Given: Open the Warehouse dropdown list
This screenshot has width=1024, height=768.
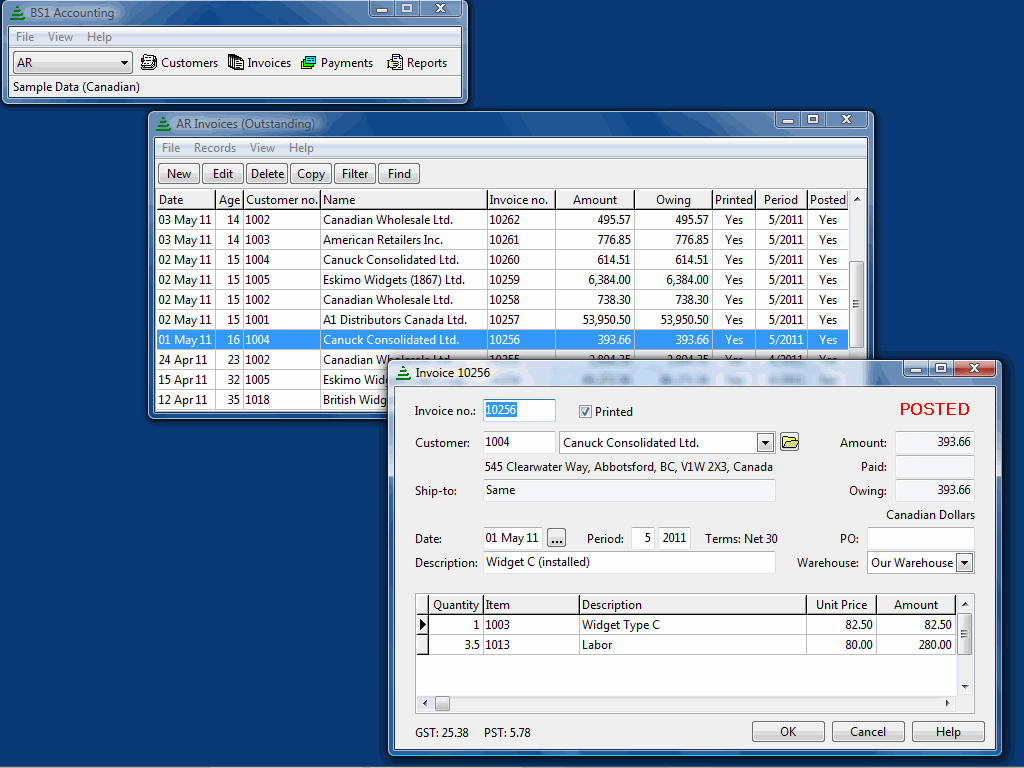Looking at the screenshot, I should [x=964, y=563].
